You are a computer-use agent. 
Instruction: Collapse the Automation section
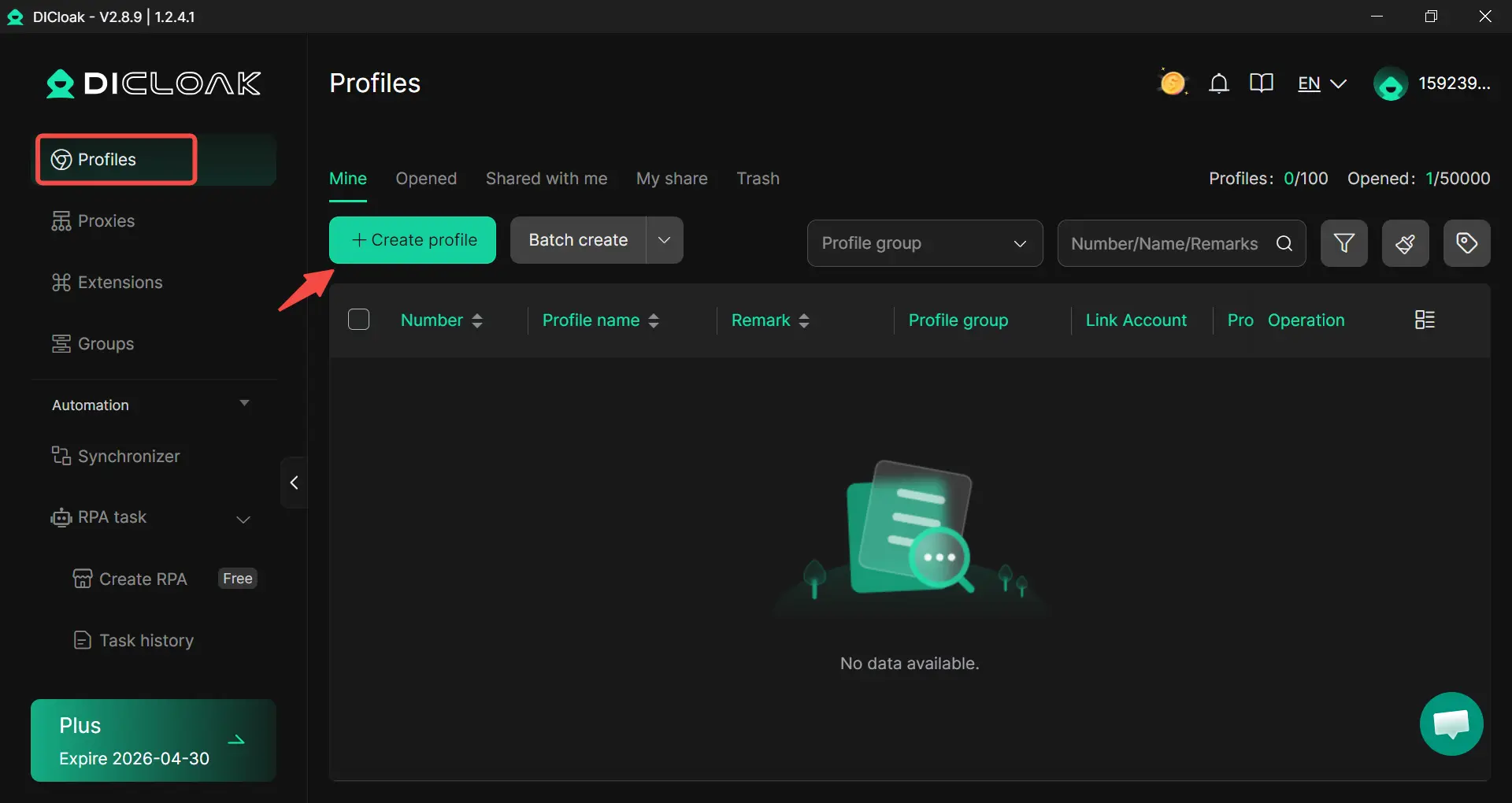tap(244, 404)
